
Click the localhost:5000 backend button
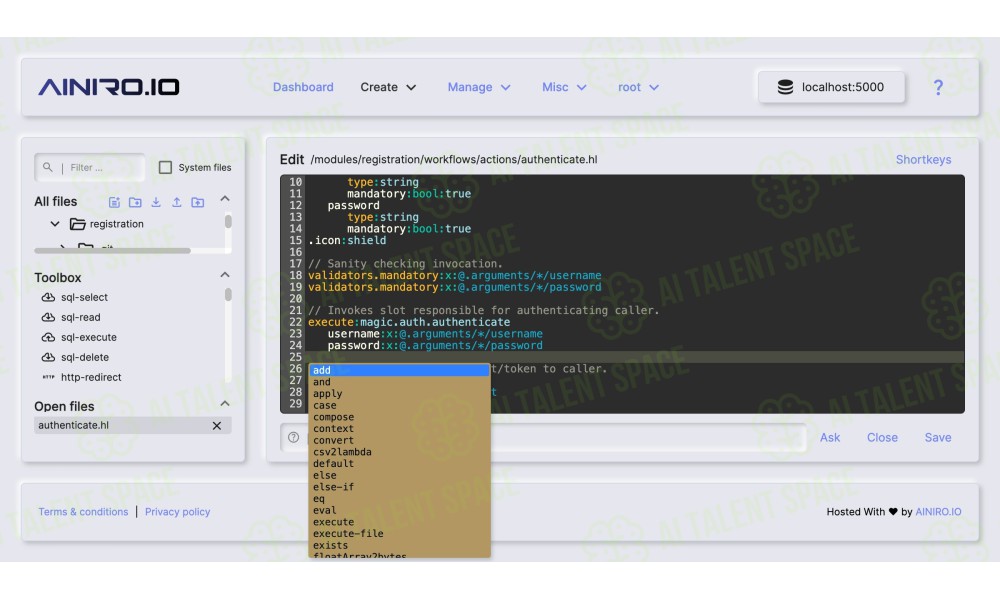(831, 87)
